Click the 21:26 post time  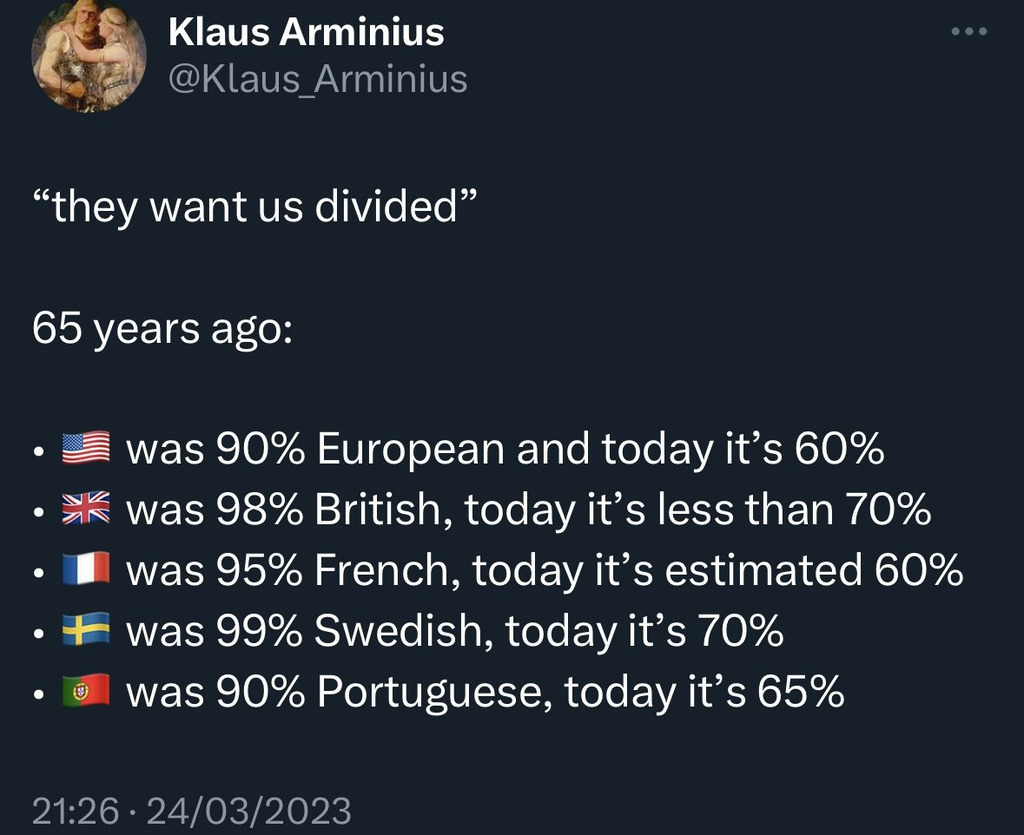tap(75, 810)
